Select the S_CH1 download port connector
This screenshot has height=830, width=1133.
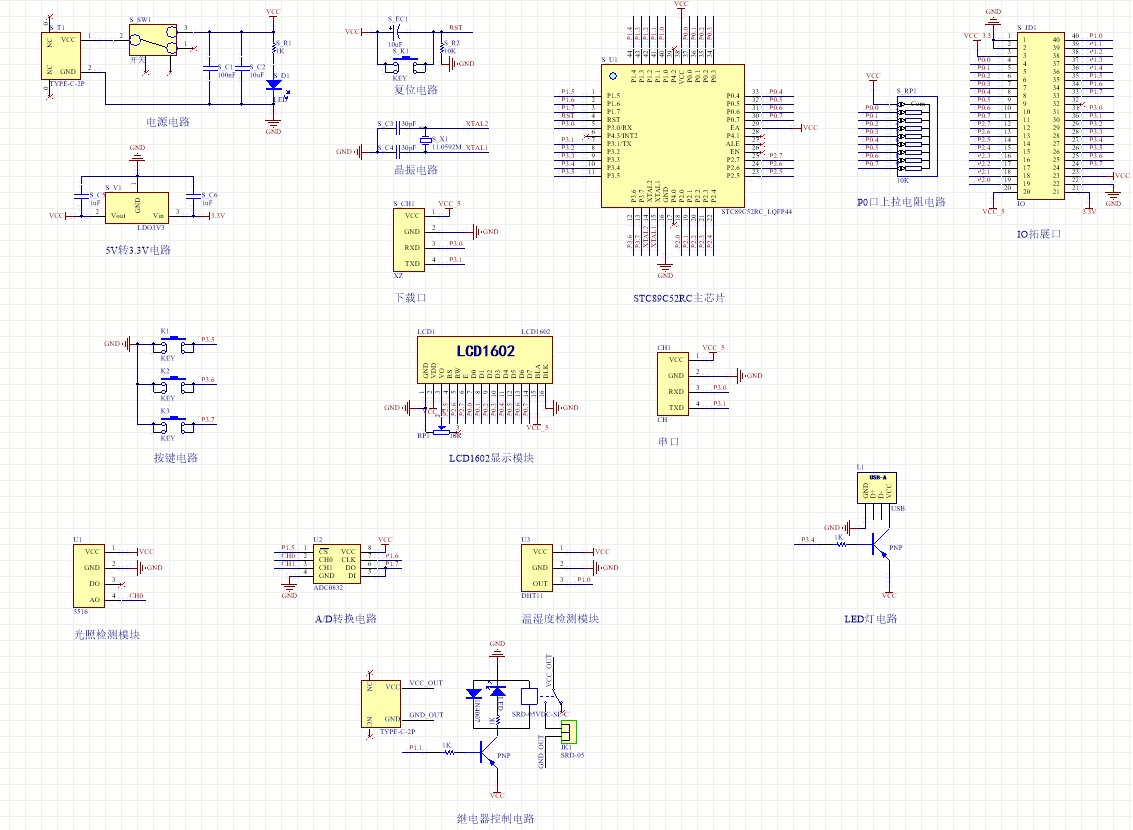tap(408, 239)
